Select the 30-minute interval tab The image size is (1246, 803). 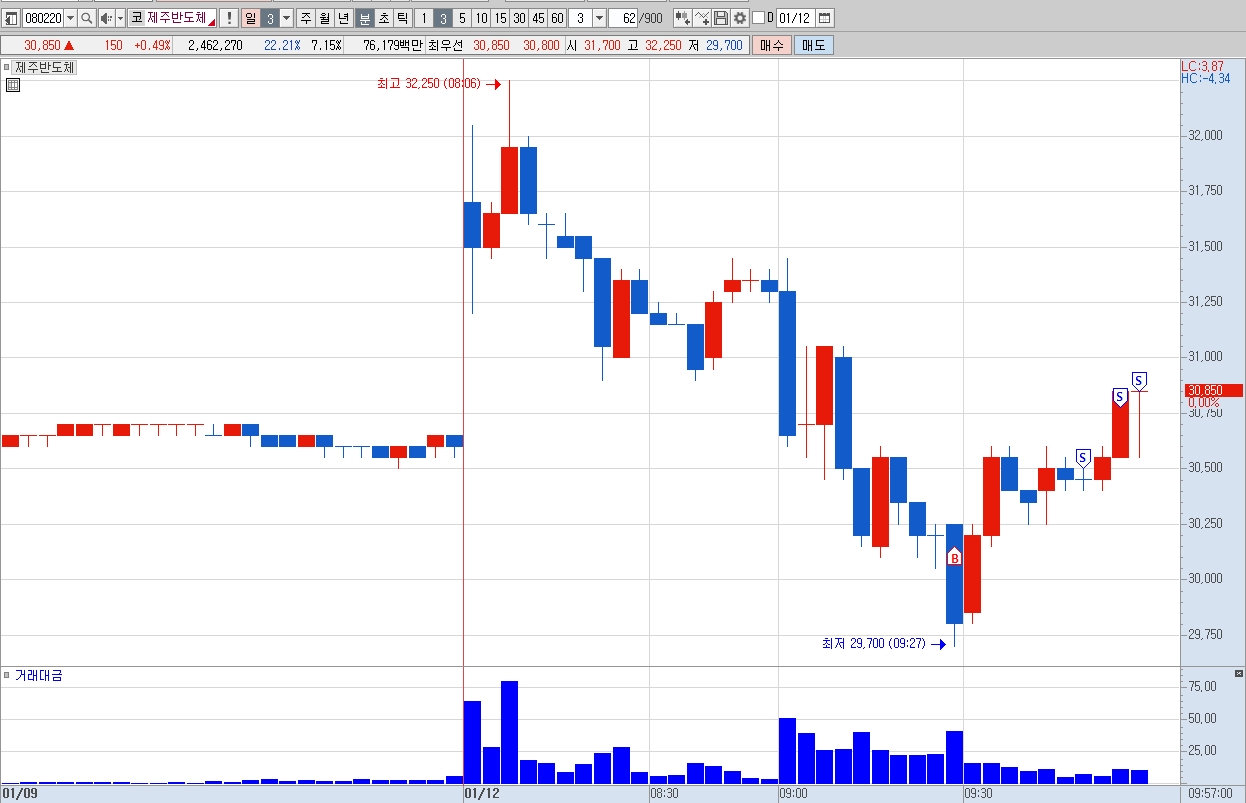click(519, 18)
